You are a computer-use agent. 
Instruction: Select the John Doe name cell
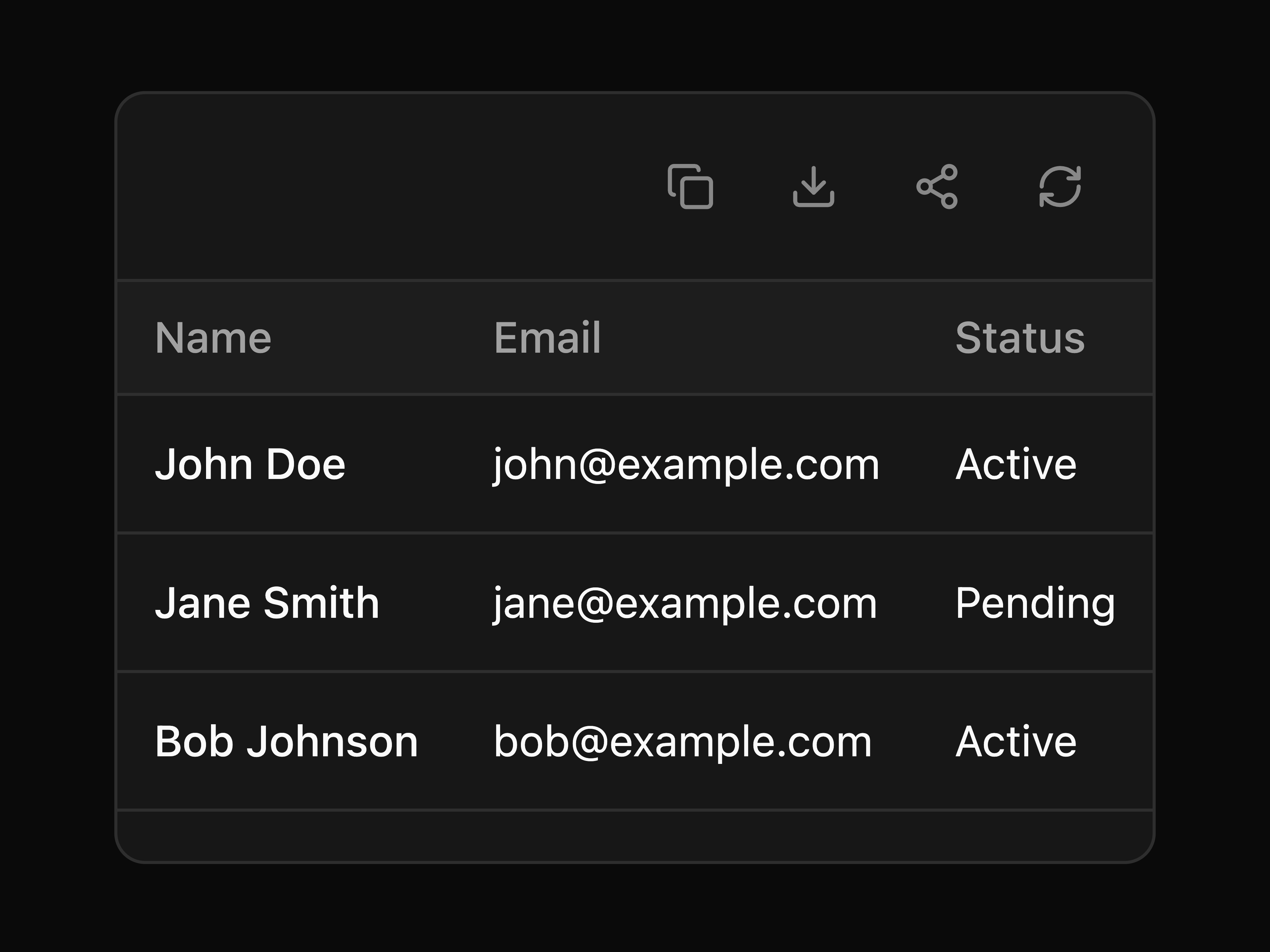coord(250,464)
